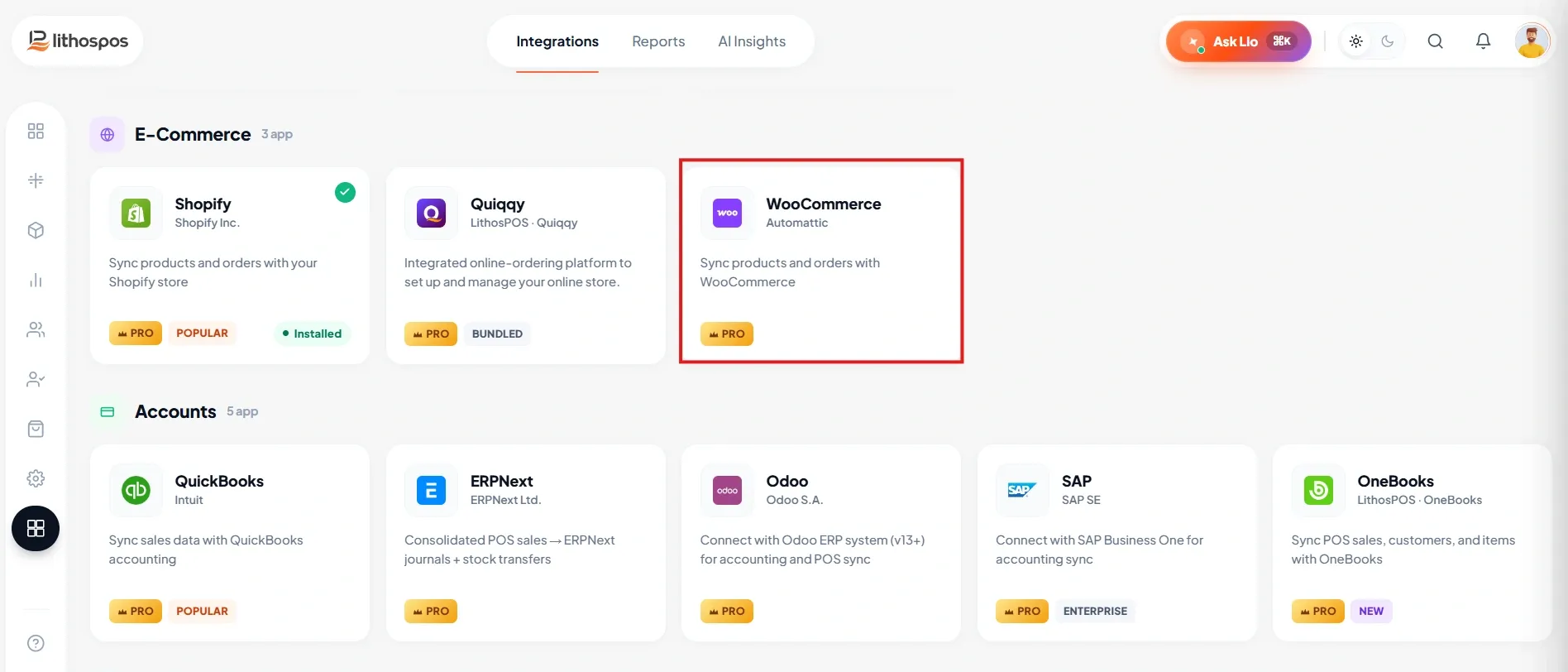Click the green checkmark on Shopify card
Image resolution: width=1568 pixels, height=672 pixels.
click(345, 192)
